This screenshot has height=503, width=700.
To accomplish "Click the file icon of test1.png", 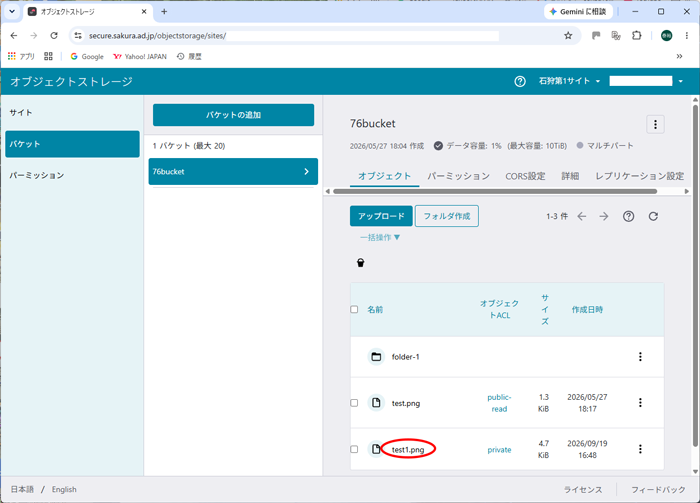I will (376, 449).
